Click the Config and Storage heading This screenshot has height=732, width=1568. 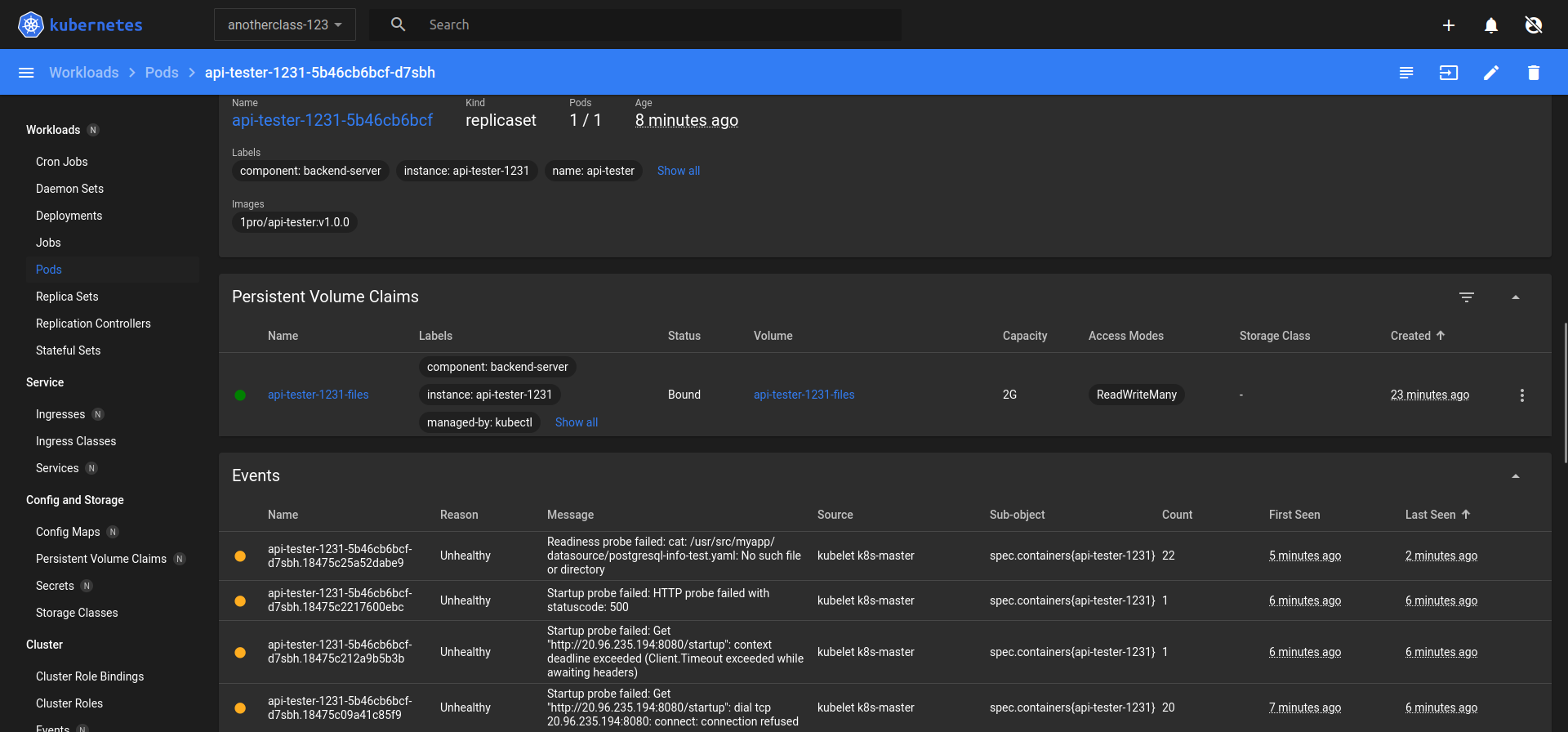pyautogui.click(x=75, y=500)
